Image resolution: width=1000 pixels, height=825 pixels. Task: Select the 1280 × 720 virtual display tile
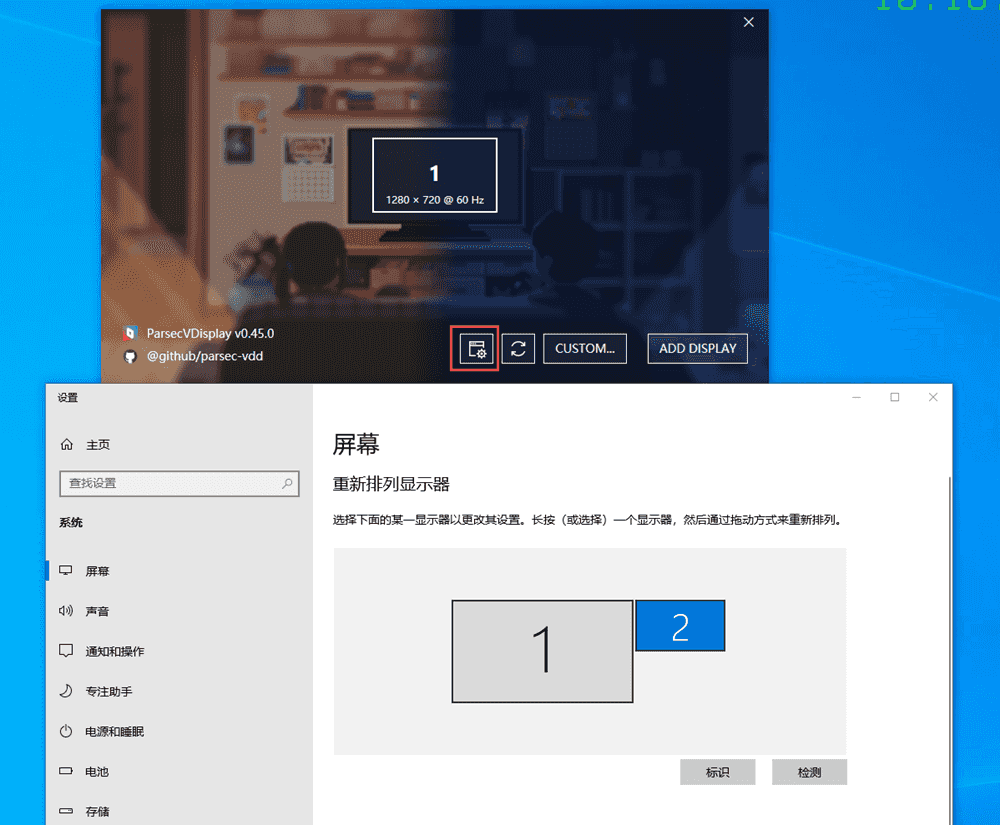[x=435, y=176]
